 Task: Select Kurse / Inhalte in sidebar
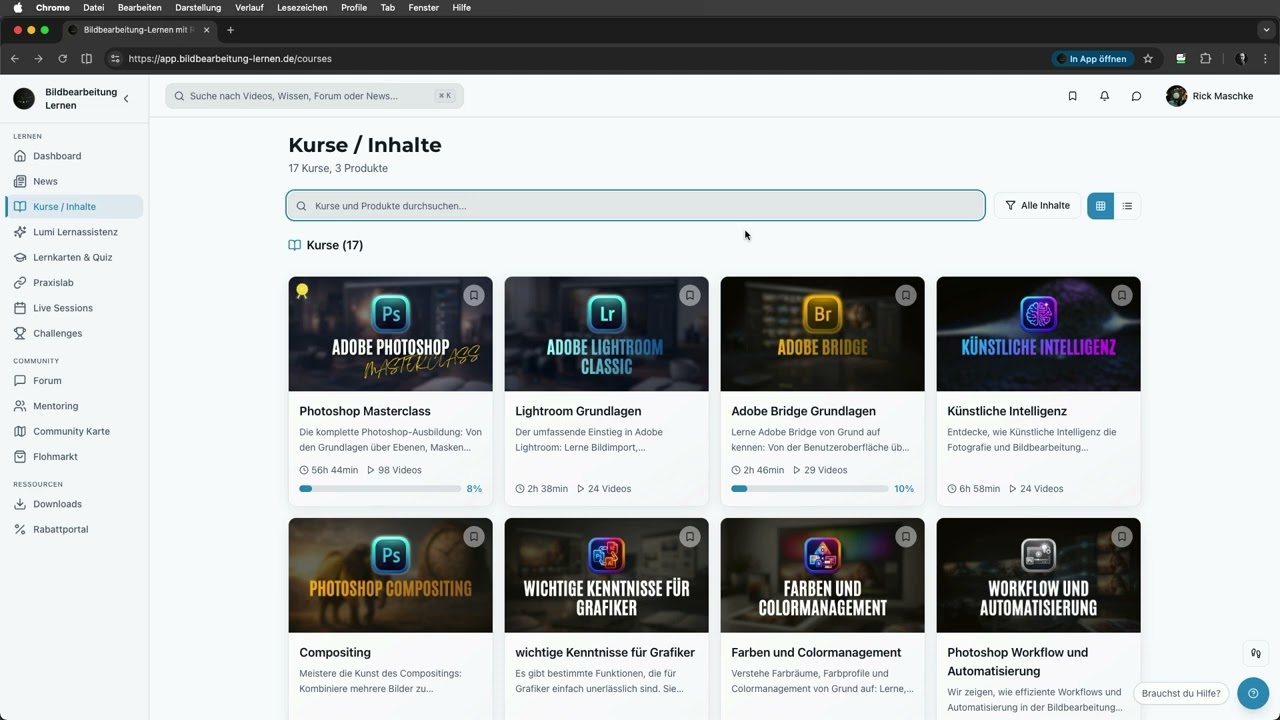click(74, 207)
